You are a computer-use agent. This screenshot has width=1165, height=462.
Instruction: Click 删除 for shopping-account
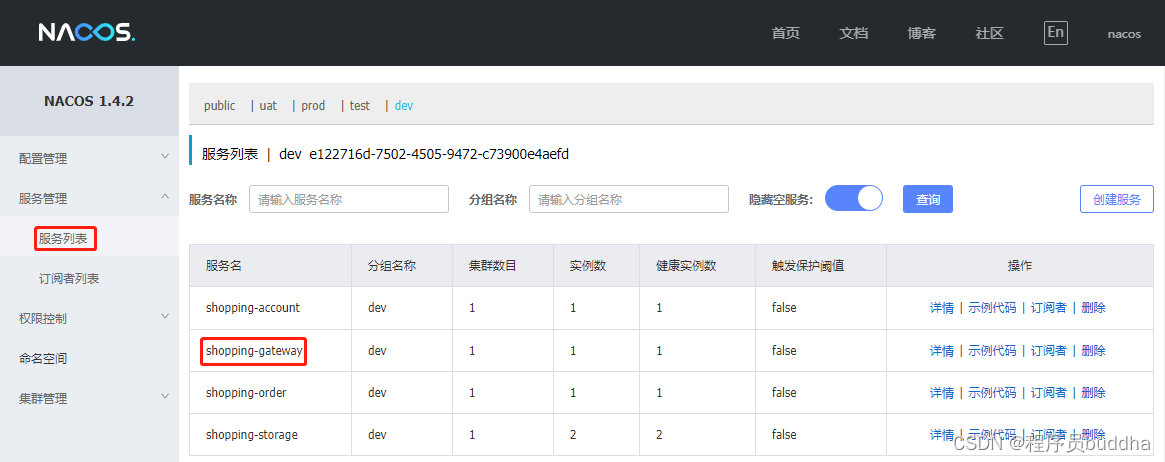1093,308
